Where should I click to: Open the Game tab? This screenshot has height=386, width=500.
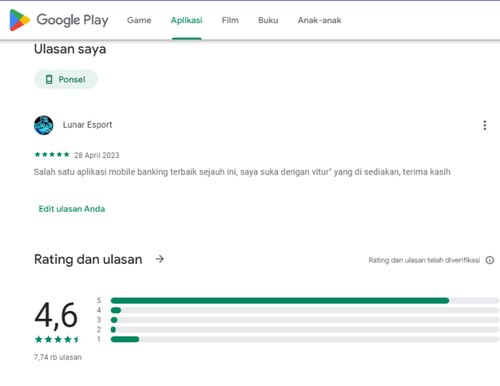tap(139, 20)
